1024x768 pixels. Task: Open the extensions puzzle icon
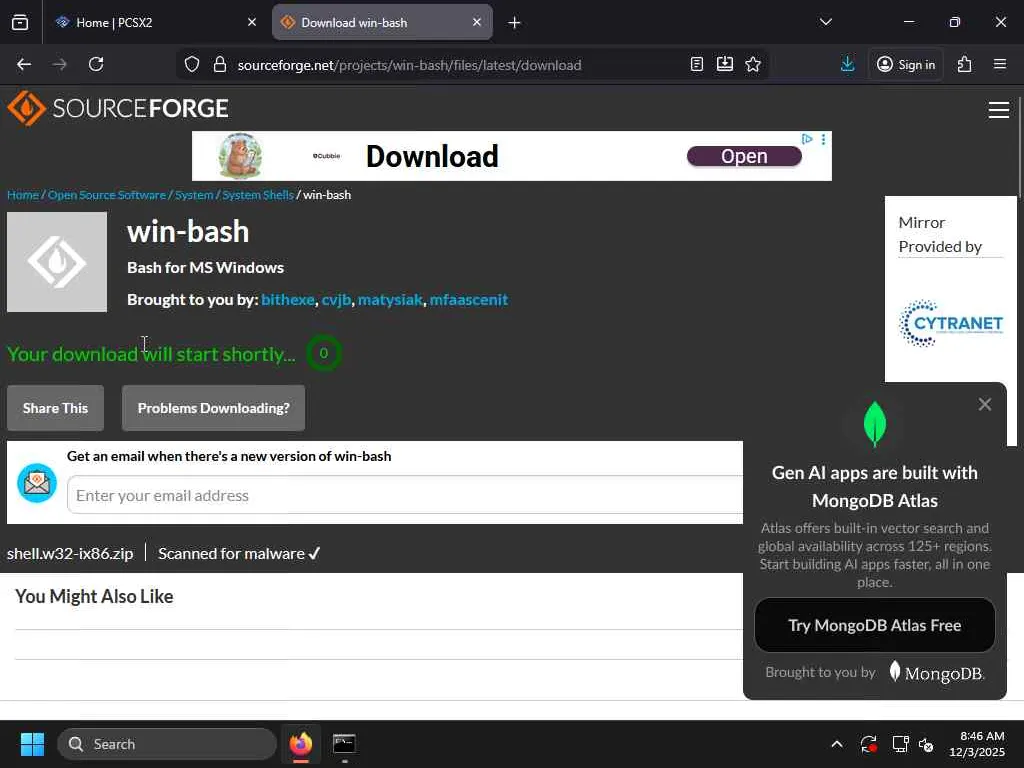965,65
